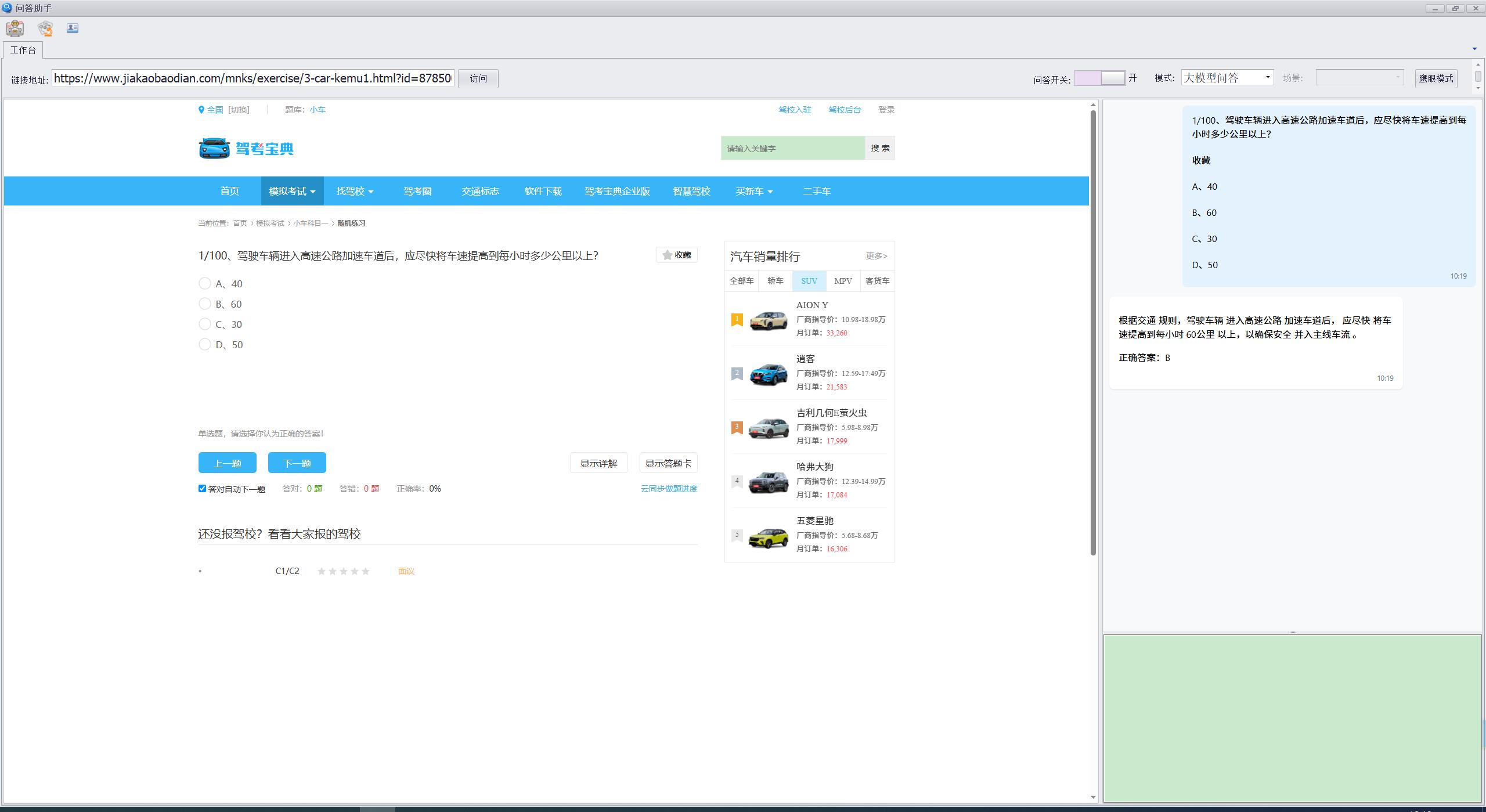Image resolution: width=1486 pixels, height=812 pixels.
Task: Click the 鹰眼模式 button
Action: [1435, 78]
